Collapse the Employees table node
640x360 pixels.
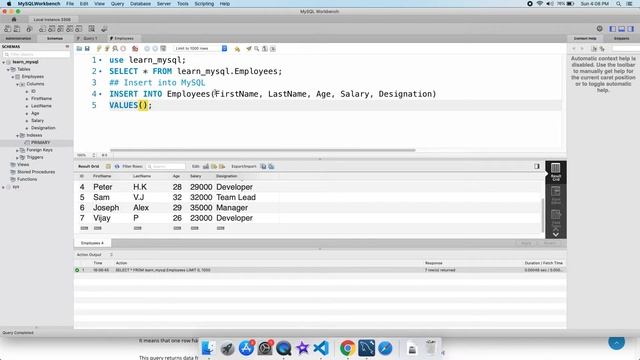[x=13, y=77]
